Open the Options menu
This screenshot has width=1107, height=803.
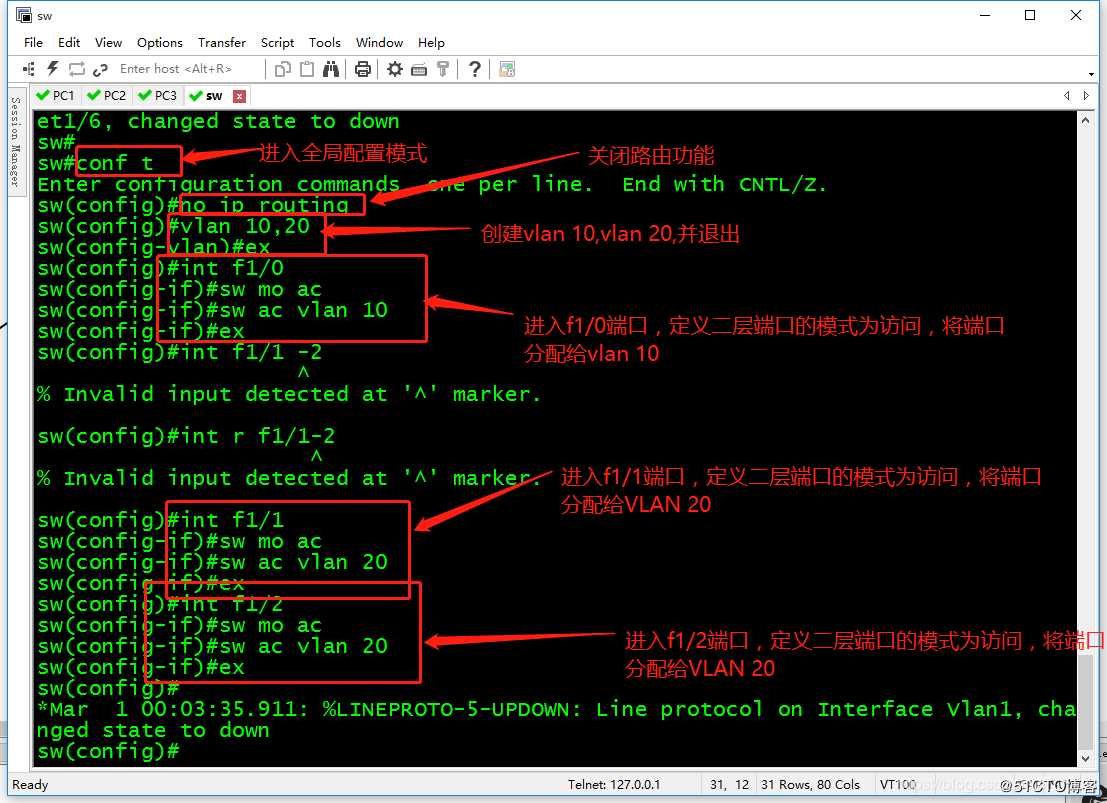(160, 42)
